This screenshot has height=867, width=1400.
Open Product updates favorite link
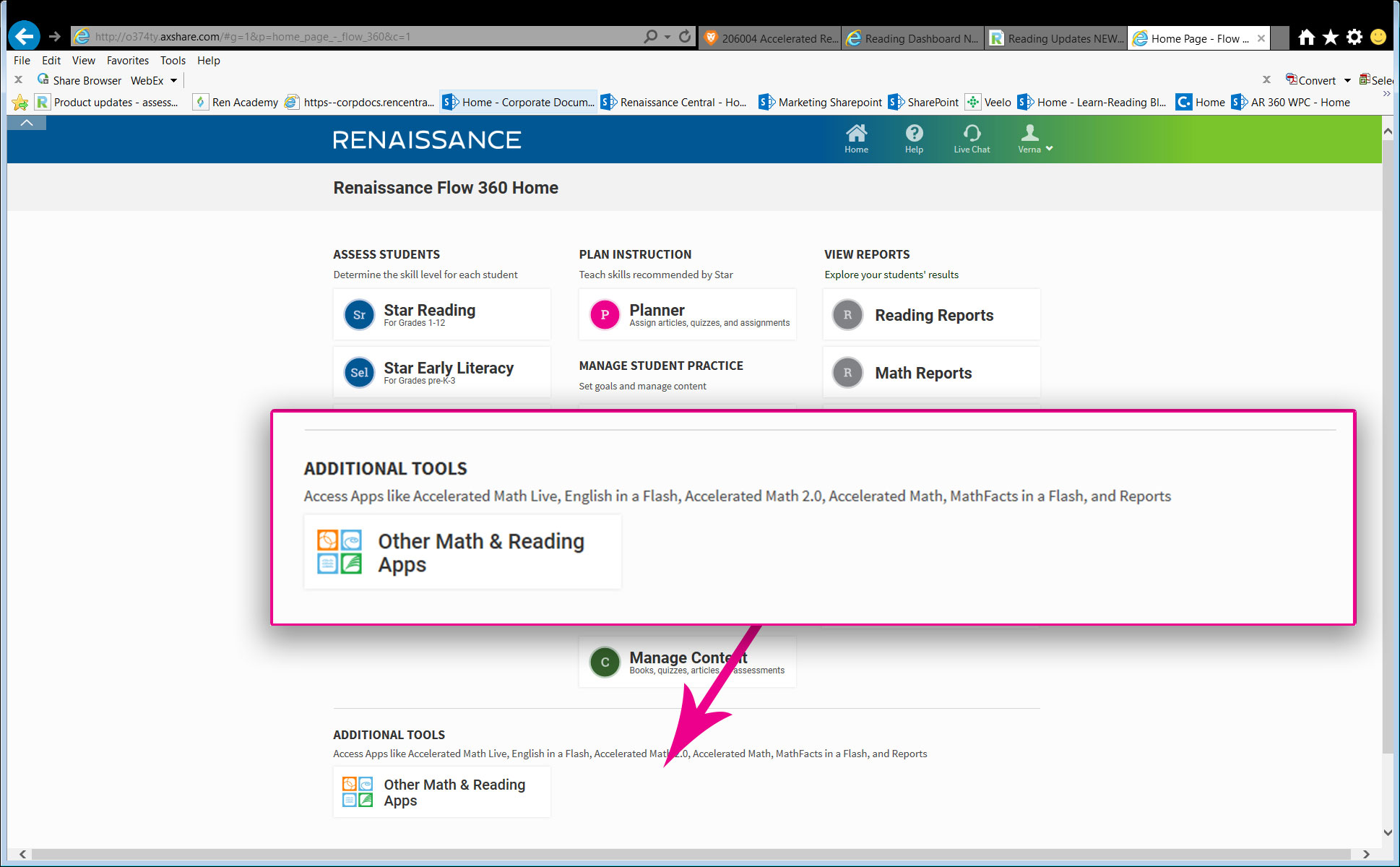107,103
